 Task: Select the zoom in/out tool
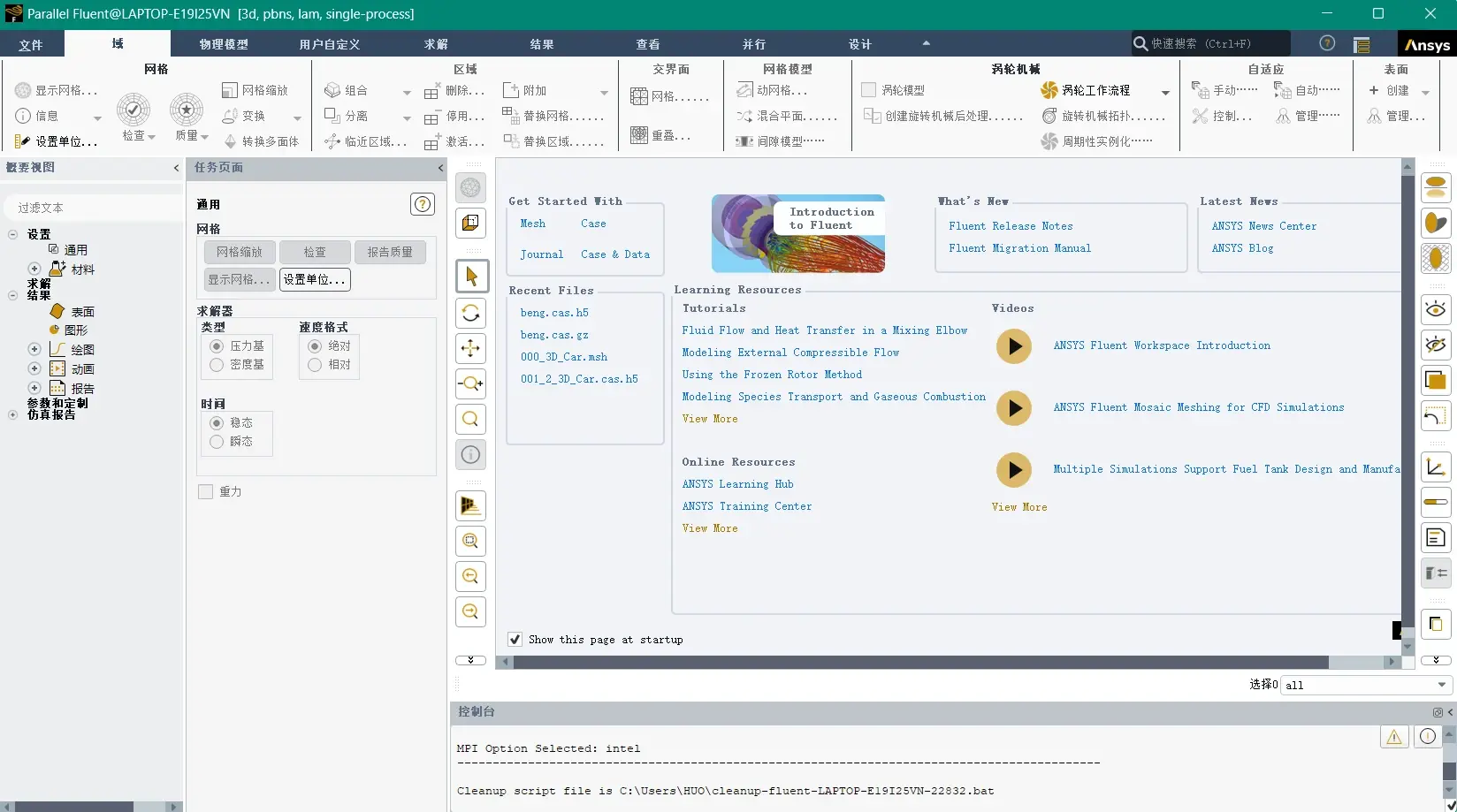[471, 383]
